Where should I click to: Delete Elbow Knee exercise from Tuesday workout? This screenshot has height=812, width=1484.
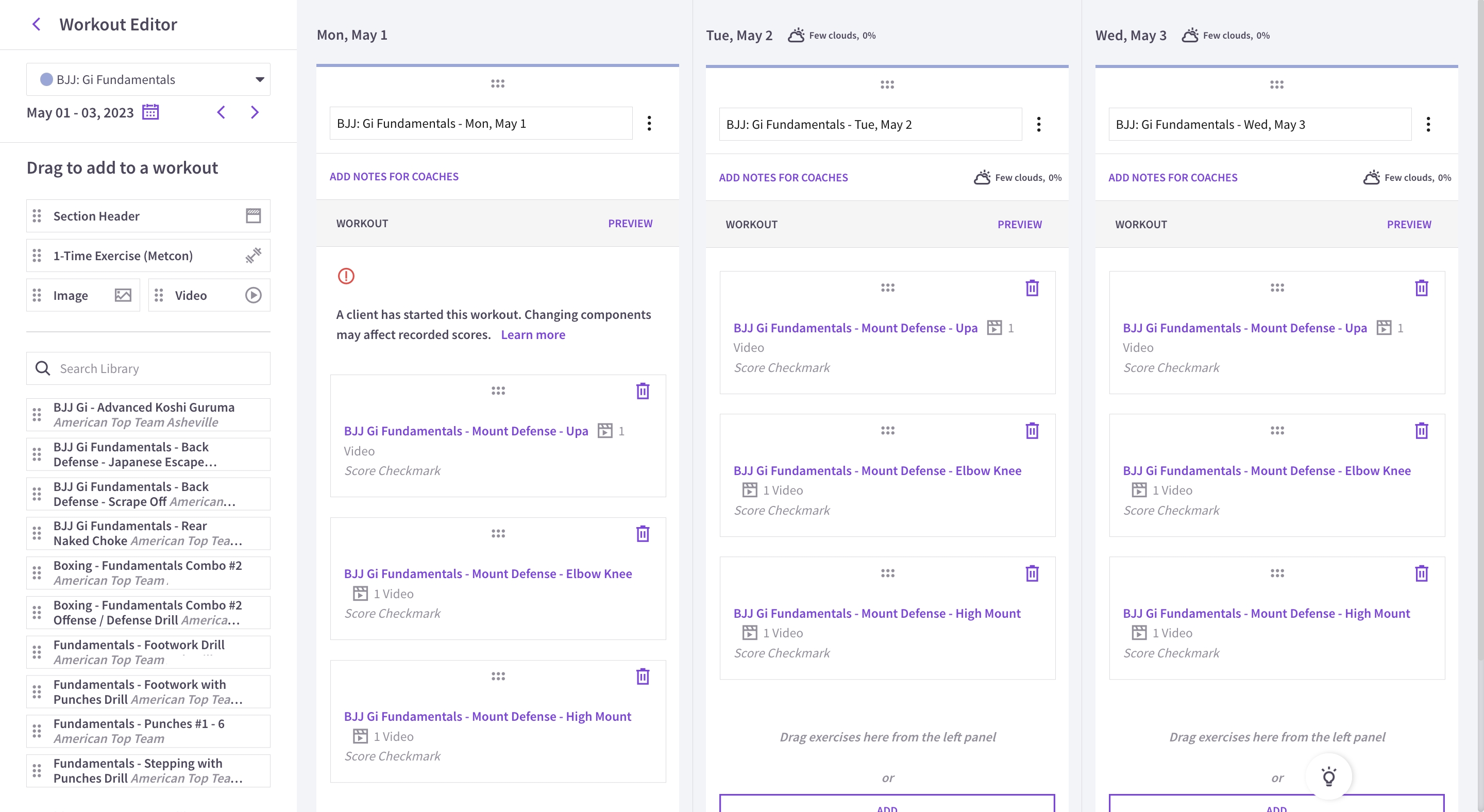pyautogui.click(x=1032, y=431)
